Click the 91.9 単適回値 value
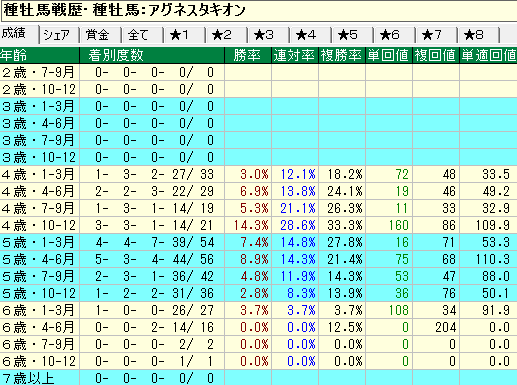The image size is (517, 385). click(x=496, y=310)
